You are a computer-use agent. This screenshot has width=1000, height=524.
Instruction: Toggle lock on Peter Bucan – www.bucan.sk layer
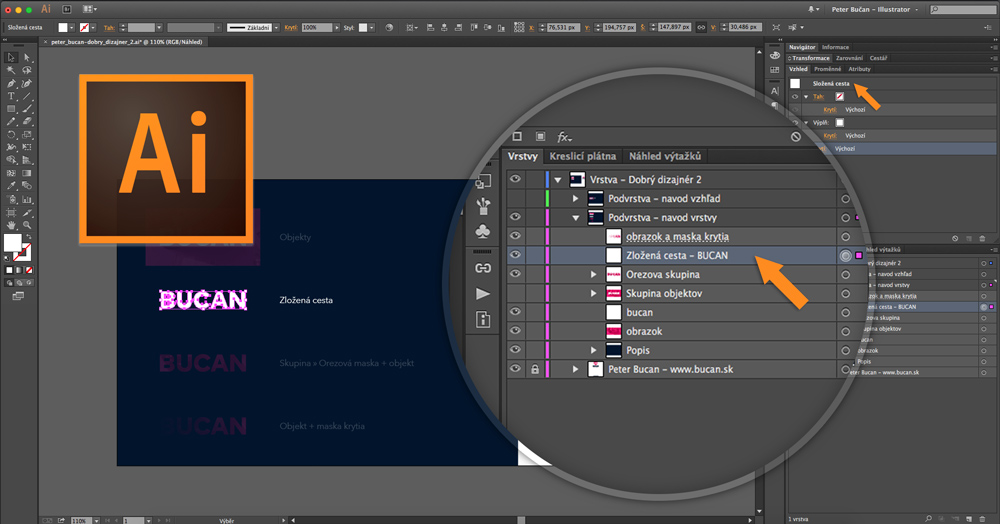tap(534, 369)
